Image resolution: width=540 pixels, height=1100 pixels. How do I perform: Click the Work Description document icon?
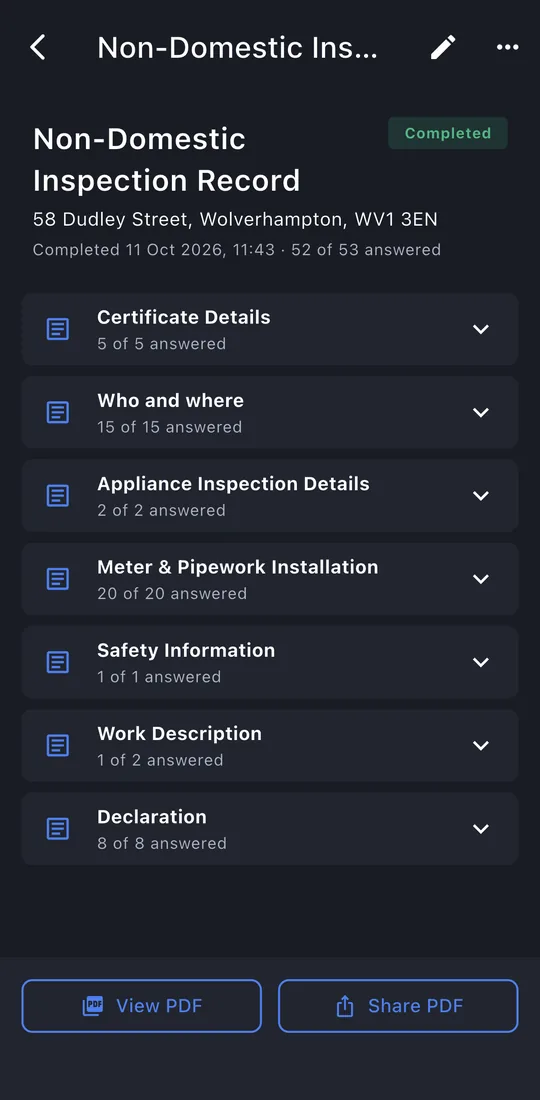(x=58, y=745)
